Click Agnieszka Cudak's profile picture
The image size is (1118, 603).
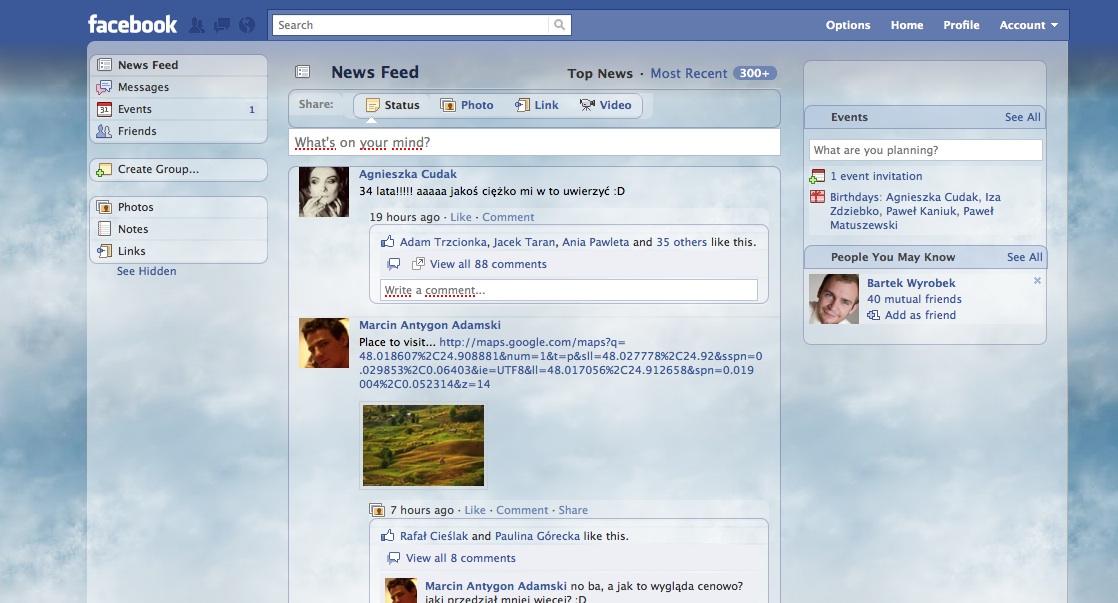(x=324, y=192)
